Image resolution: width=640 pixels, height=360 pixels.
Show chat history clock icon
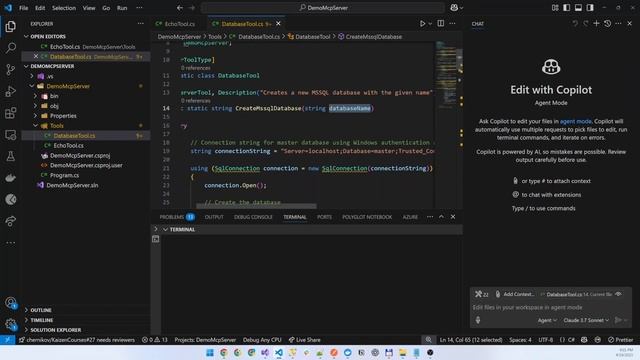(607, 24)
